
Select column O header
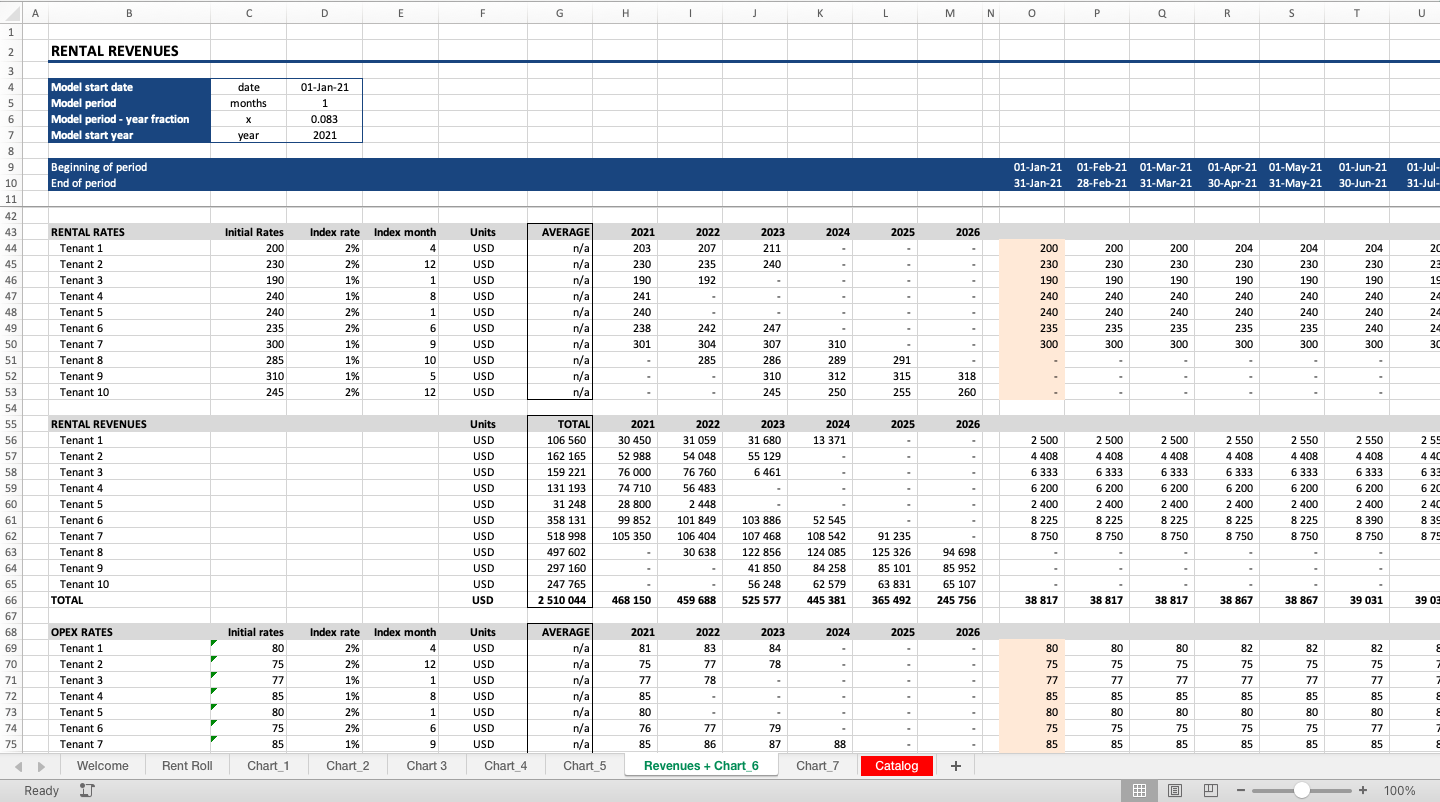pos(1032,13)
